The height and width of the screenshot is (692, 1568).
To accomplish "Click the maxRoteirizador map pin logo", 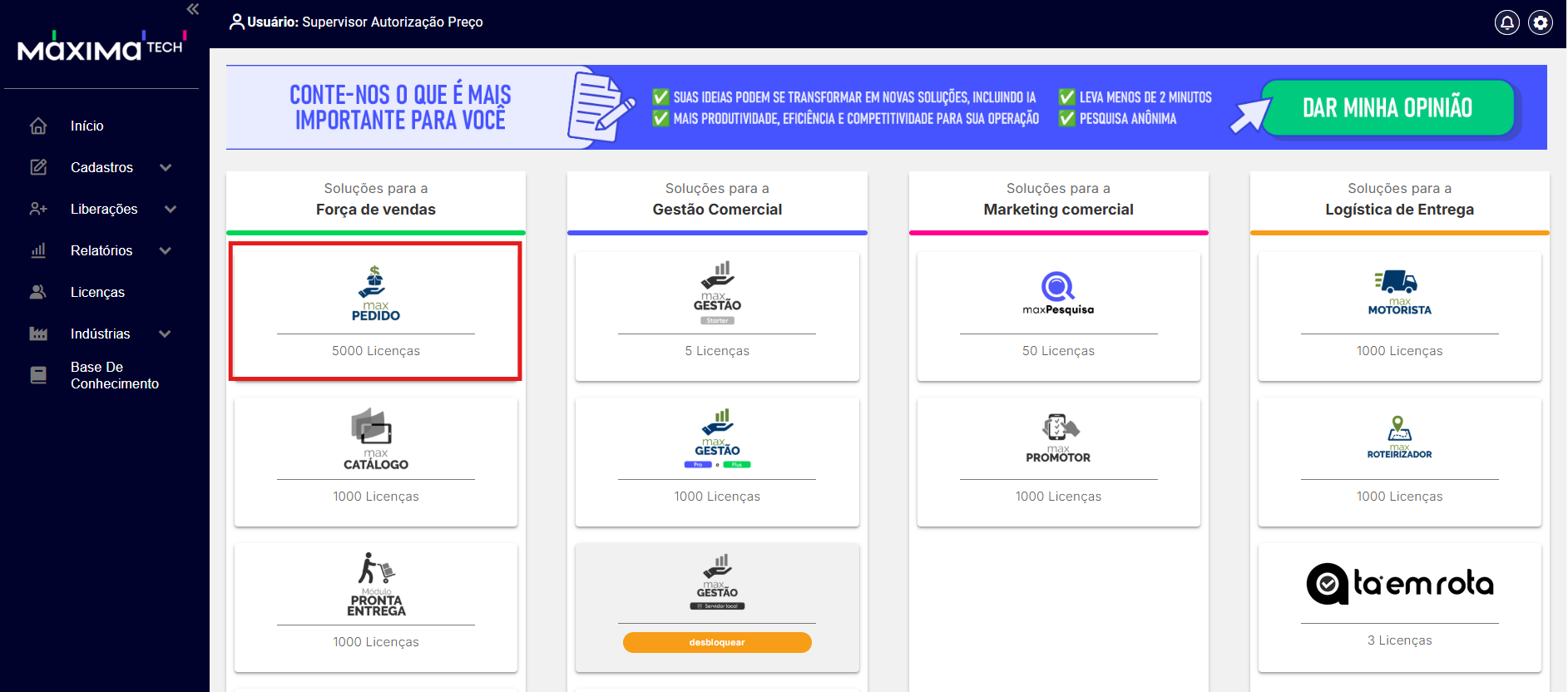I will 1399,437.
